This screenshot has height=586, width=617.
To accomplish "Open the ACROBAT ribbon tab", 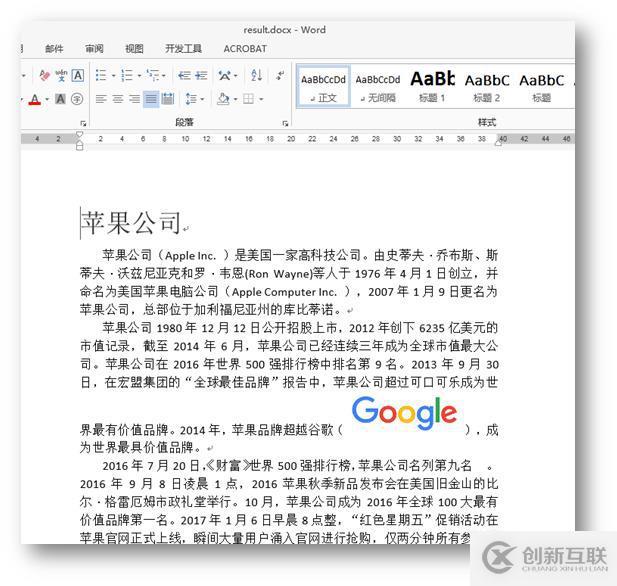I will (245, 49).
